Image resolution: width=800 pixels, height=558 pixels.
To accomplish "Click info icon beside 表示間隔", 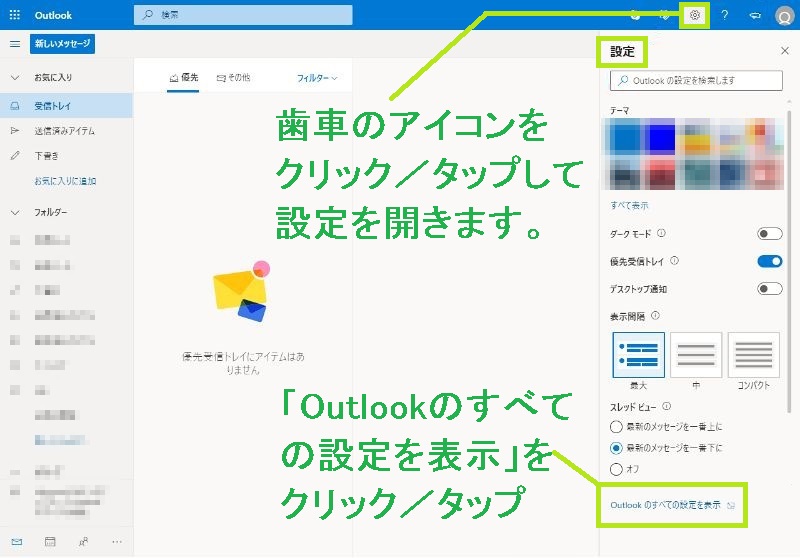I will click(656, 315).
